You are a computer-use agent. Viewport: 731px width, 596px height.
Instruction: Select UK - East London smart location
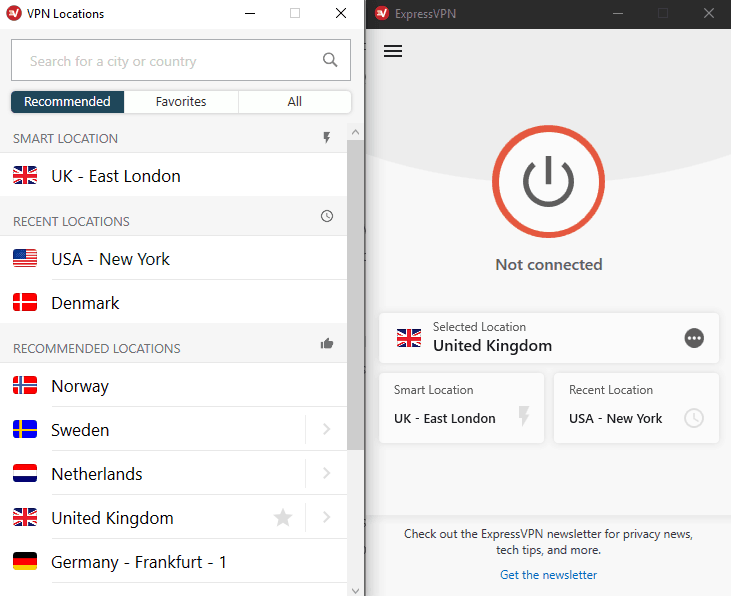pyautogui.click(x=173, y=176)
